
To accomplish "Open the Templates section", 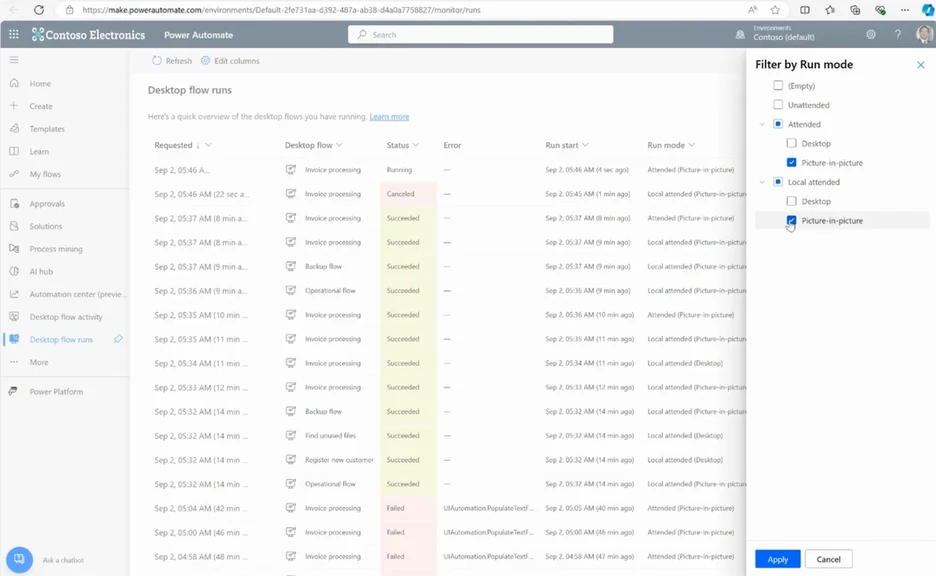I will (x=47, y=128).
